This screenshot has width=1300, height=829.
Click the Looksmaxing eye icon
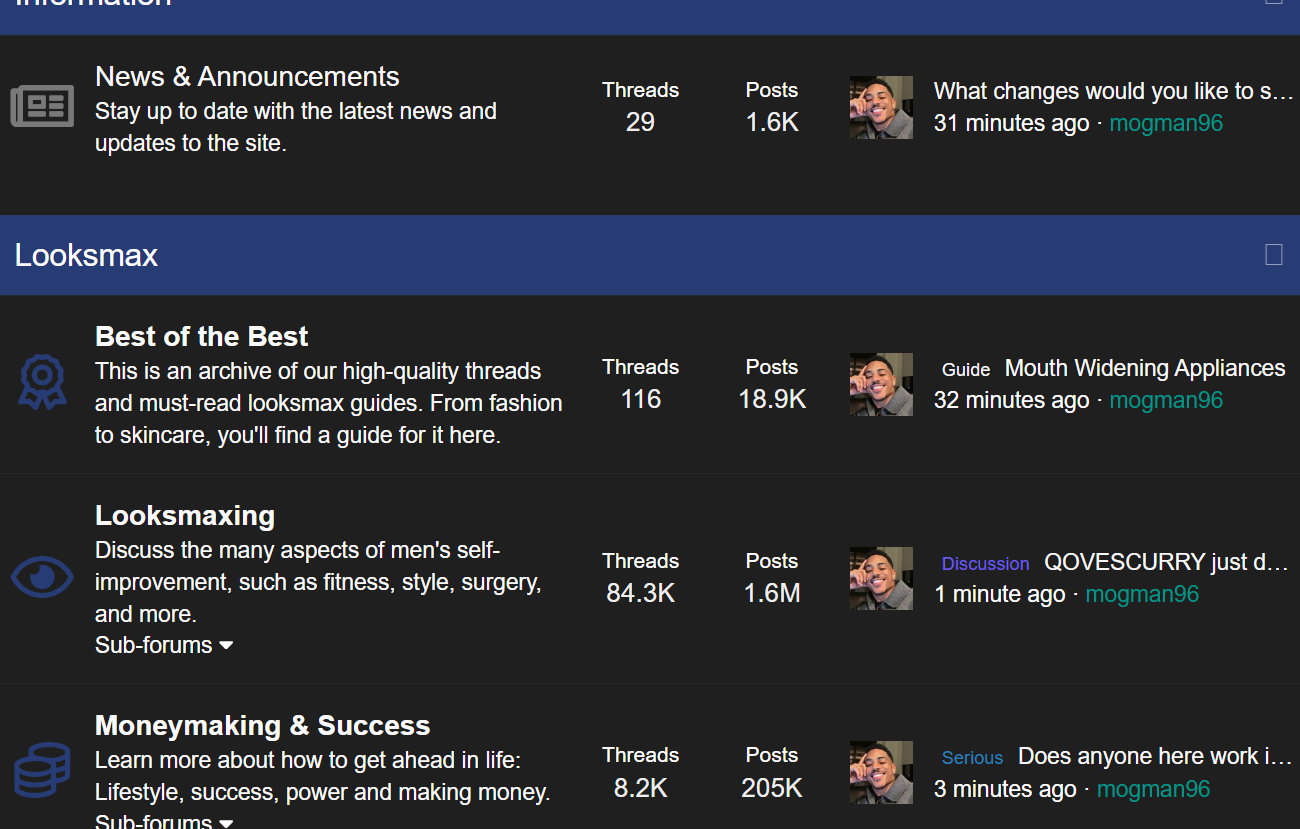42,577
